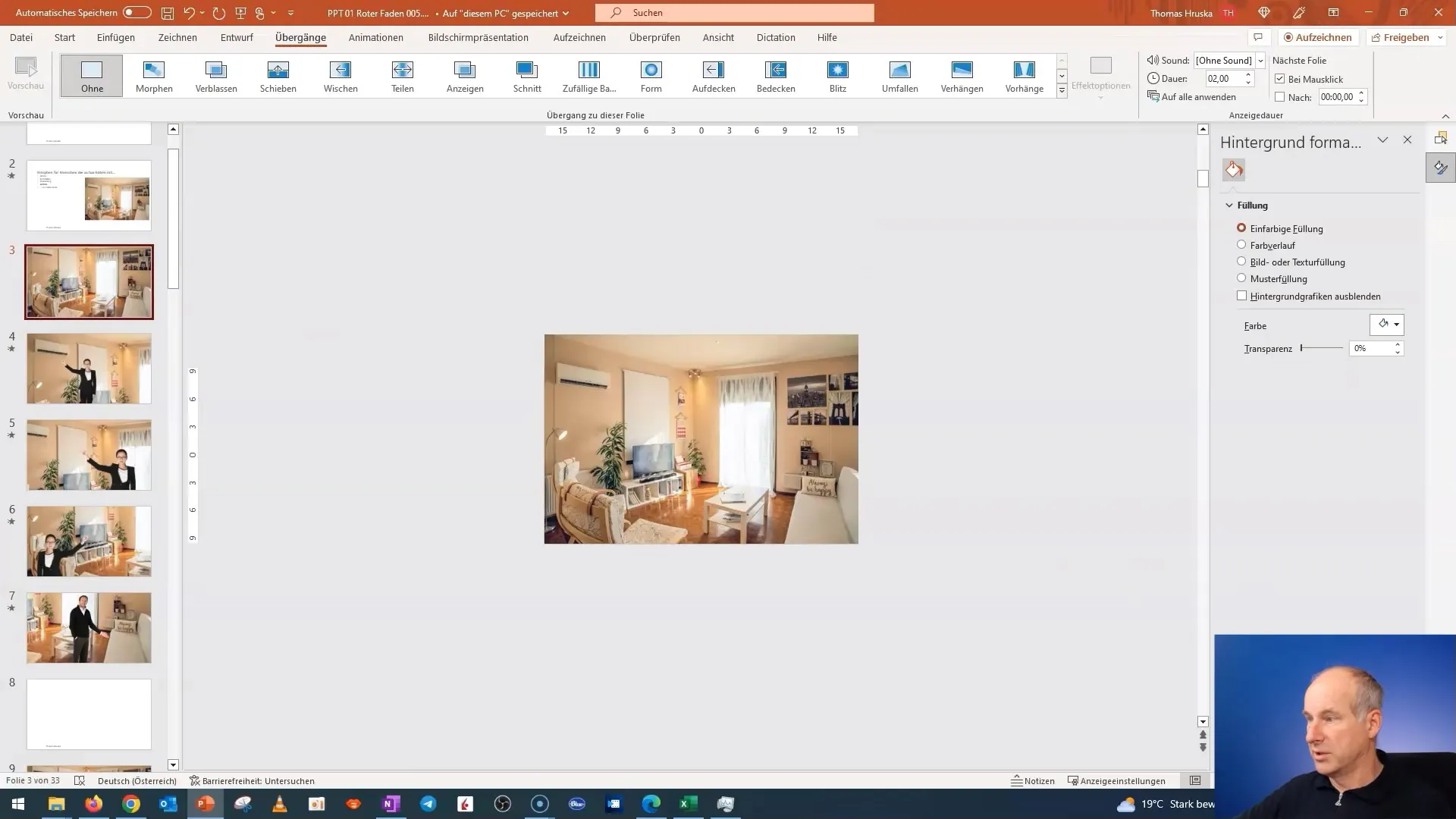
Task: Open the slide-from-beginning presentation icon
Action: (x=241, y=13)
